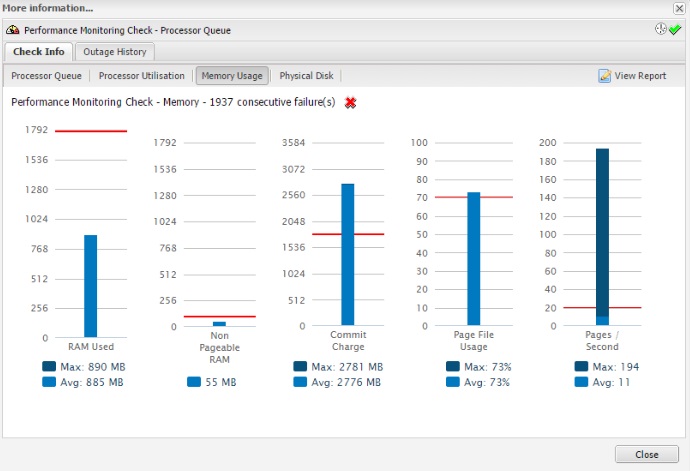Click the Commit Charge Avg legend swatch
This screenshot has width=690, height=471.
click(301, 382)
